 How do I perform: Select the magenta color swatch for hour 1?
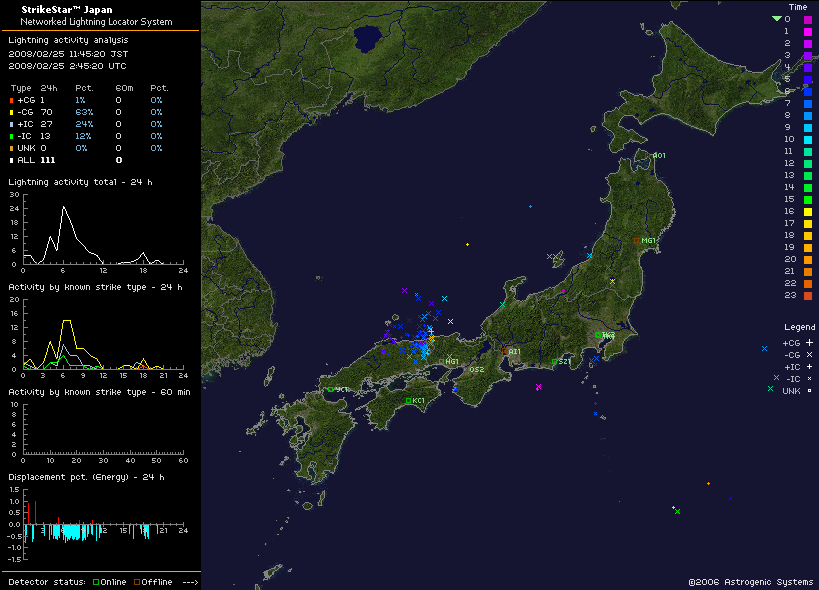tap(809, 31)
